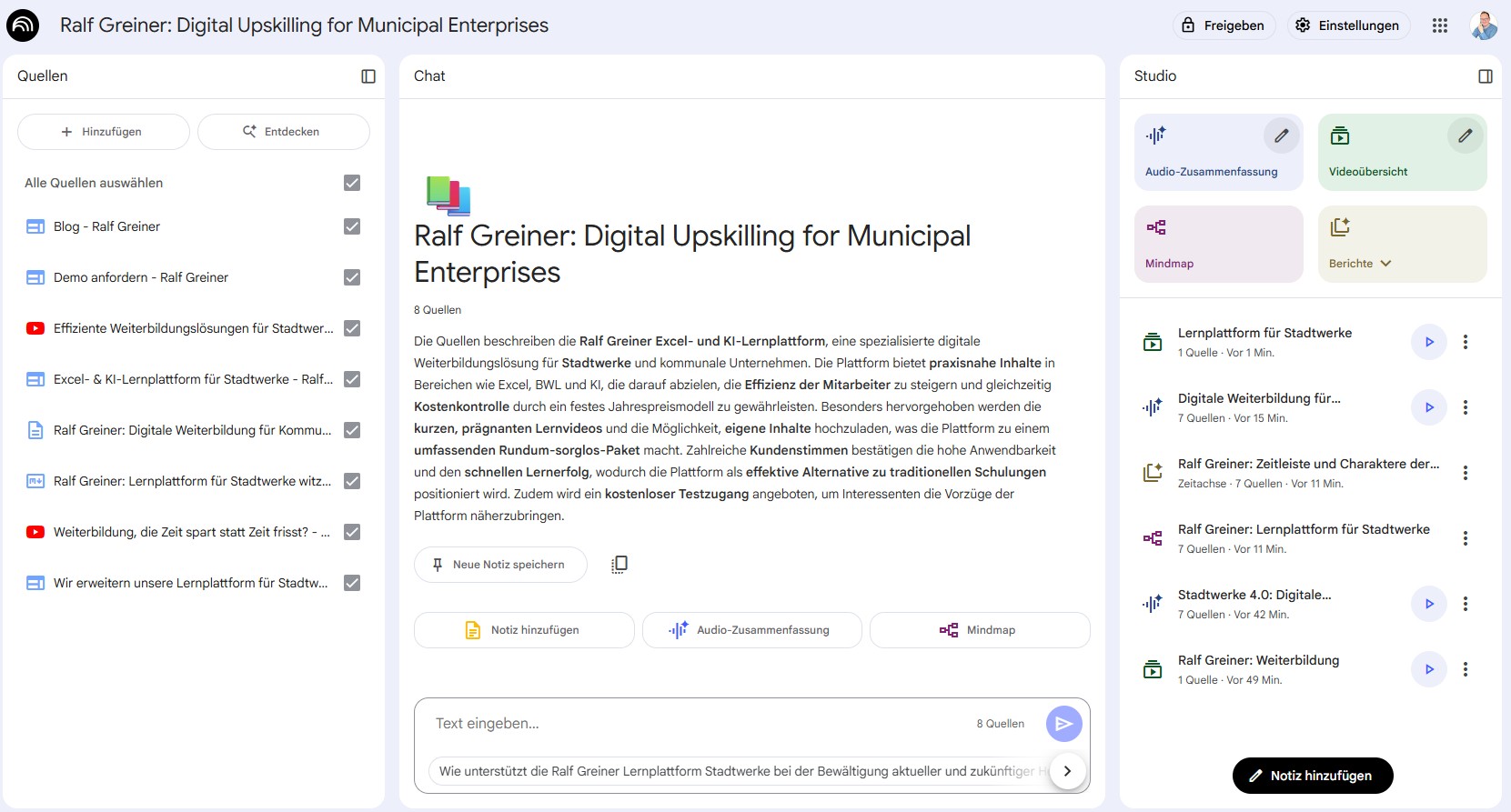Show next suggested question
1511x812 pixels.
(1067, 771)
